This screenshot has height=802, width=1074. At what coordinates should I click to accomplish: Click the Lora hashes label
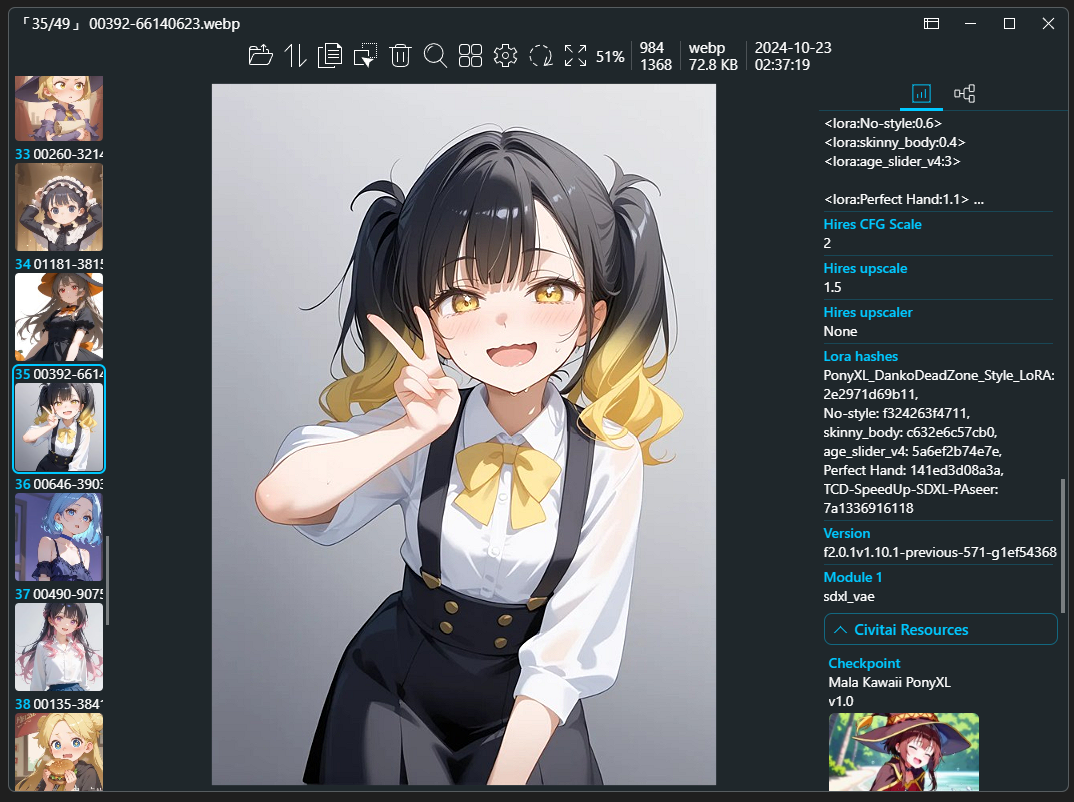[860, 356]
